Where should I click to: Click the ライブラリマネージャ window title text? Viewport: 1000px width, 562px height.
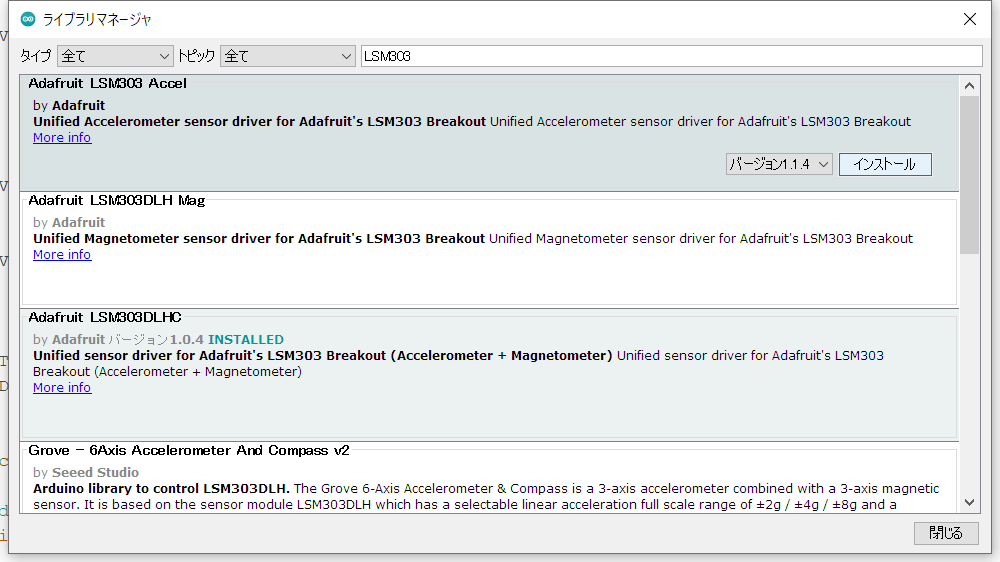pos(97,19)
